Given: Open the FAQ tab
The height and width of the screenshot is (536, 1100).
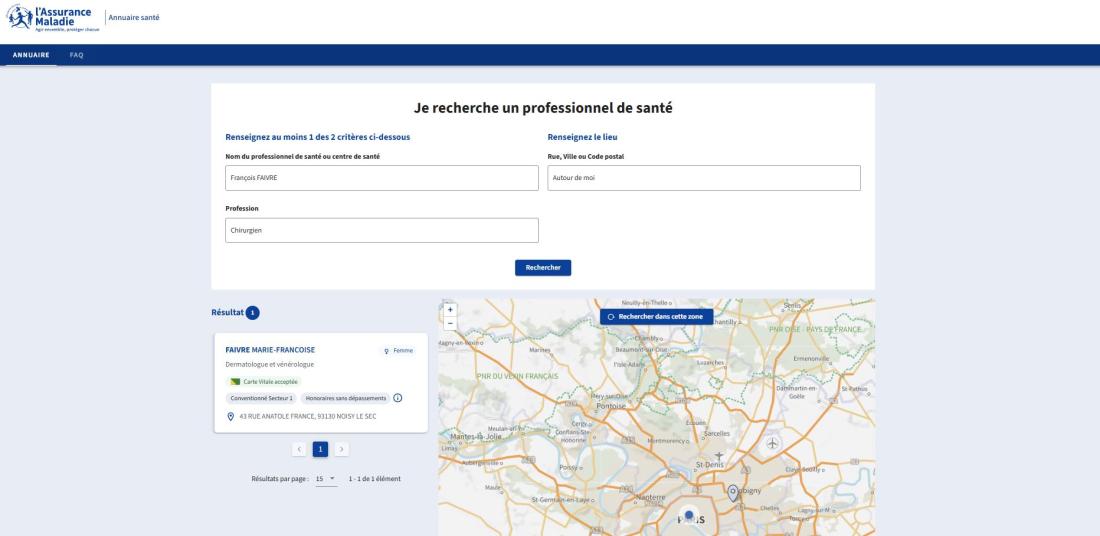Looking at the screenshot, I should (76, 54).
